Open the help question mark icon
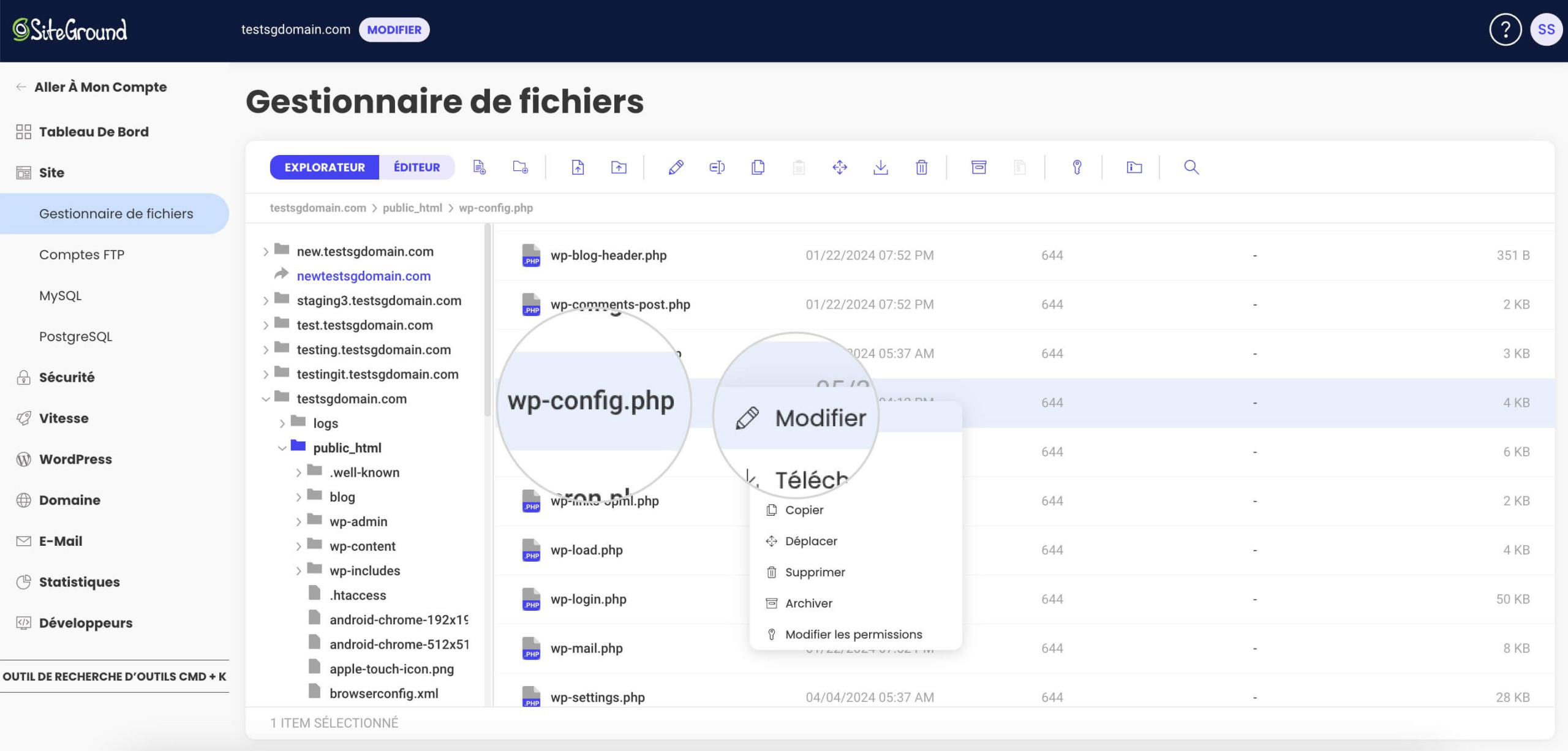The height and width of the screenshot is (751, 1568). (x=1505, y=29)
